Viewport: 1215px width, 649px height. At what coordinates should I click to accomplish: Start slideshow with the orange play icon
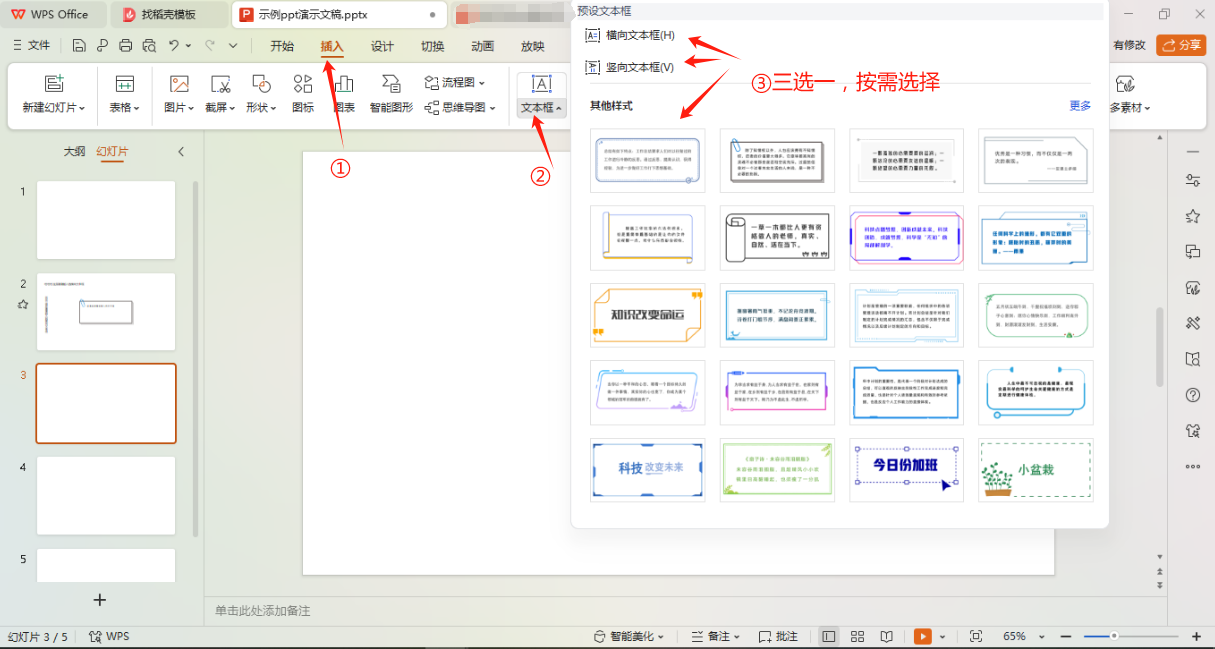921,636
